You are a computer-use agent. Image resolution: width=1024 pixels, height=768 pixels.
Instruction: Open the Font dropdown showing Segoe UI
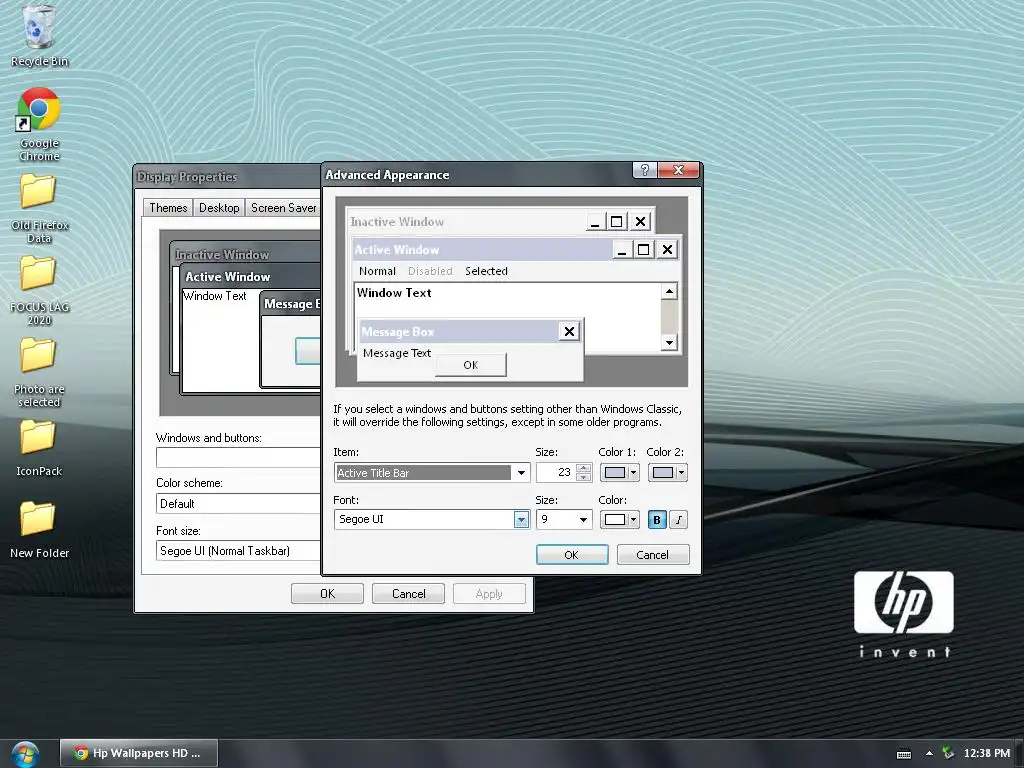(432, 519)
